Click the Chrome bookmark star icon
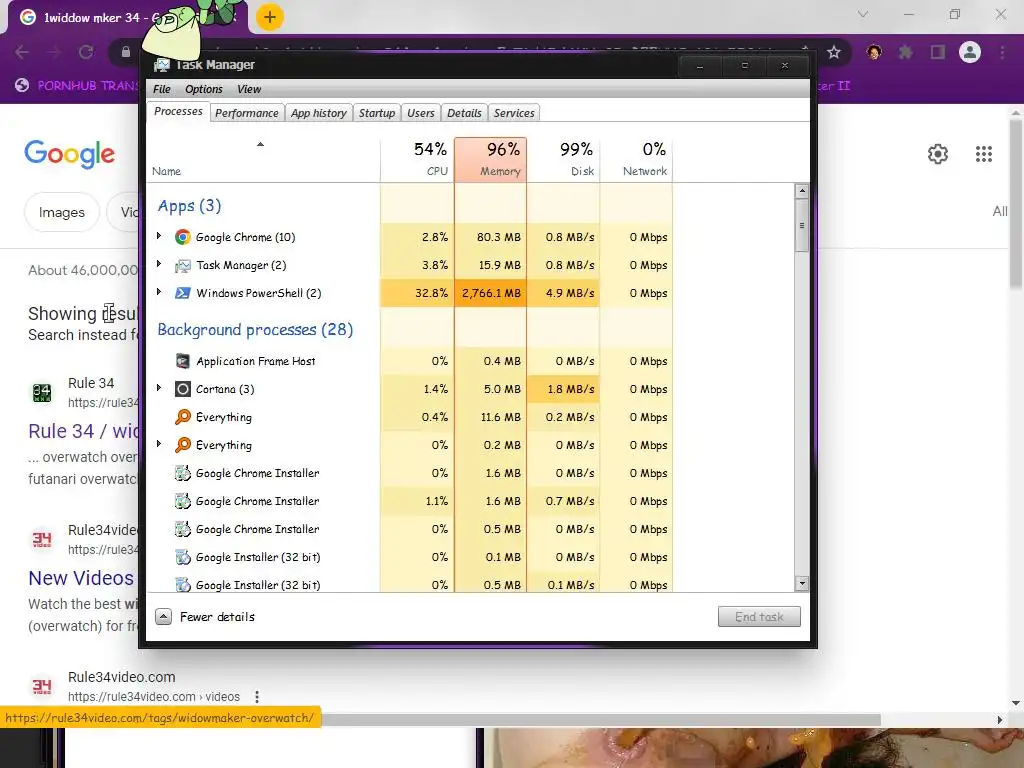Image resolution: width=1024 pixels, height=768 pixels. [x=834, y=52]
